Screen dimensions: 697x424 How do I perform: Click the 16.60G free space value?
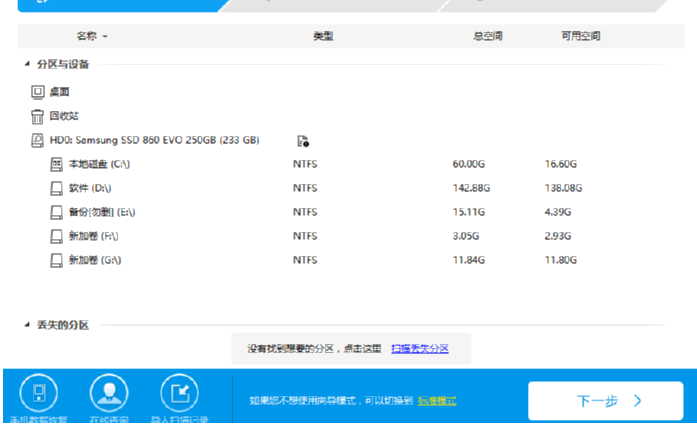(561, 164)
